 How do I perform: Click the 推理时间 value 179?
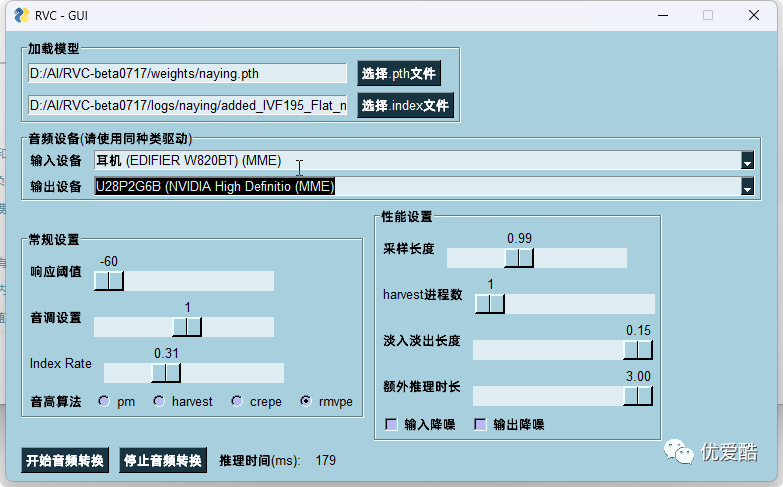tap(326, 460)
